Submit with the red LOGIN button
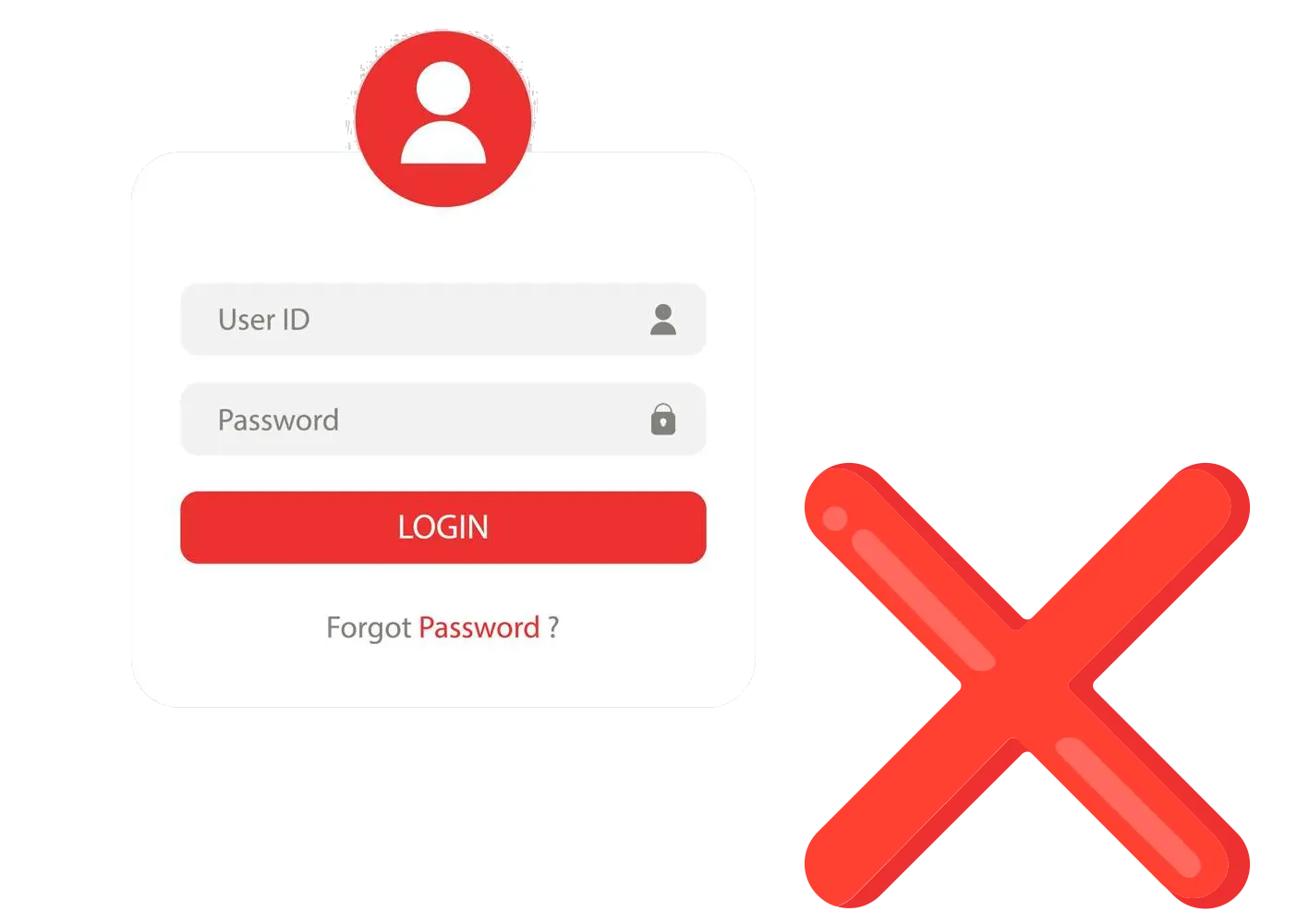1297x924 pixels. click(443, 528)
